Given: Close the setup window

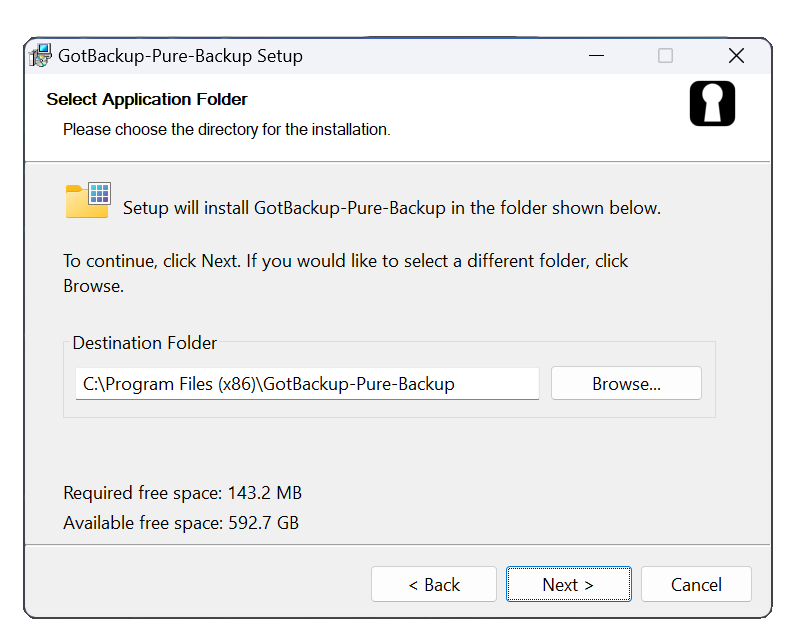Looking at the screenshot, I should [736, 56].
